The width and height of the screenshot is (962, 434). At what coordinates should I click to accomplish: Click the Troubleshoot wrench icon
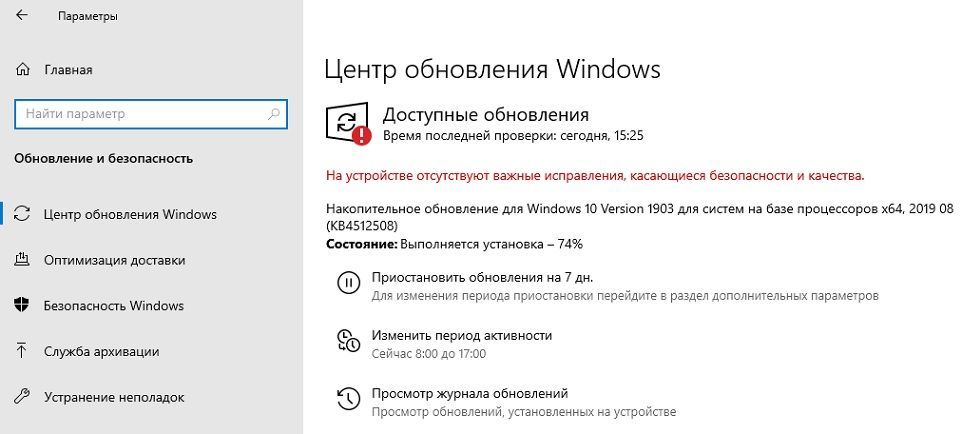tap(23, 397)
